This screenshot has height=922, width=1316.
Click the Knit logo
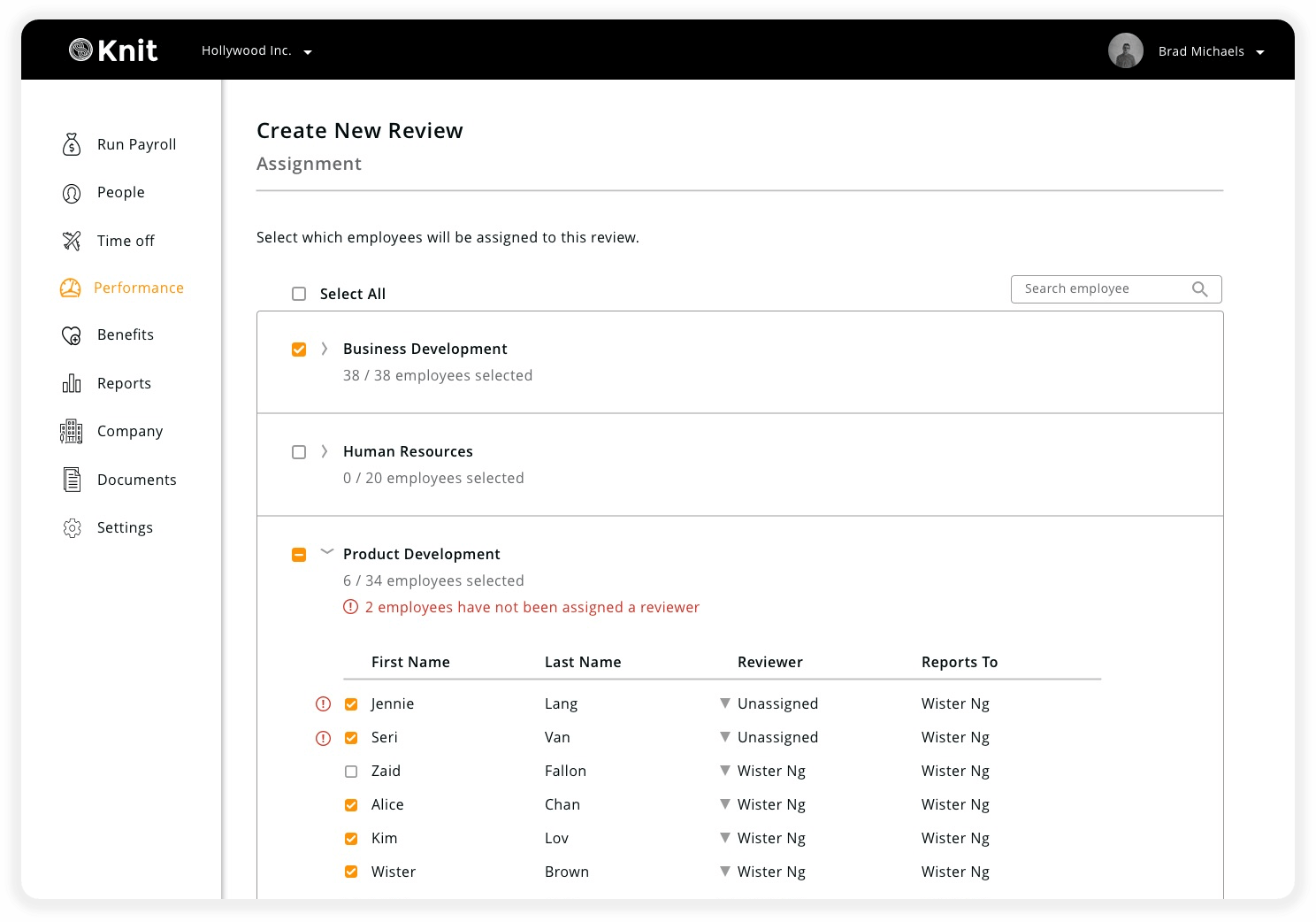pos(113,50)
